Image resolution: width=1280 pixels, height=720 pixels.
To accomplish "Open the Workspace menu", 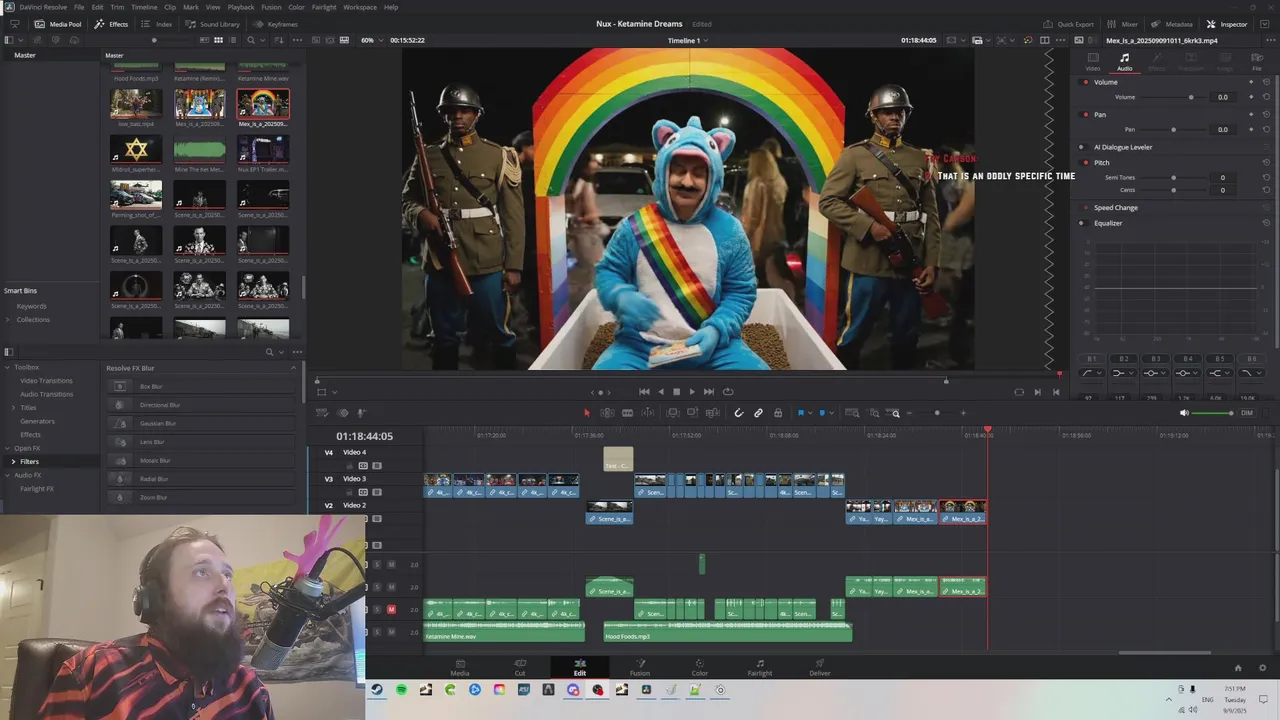I will pos(360,7).
